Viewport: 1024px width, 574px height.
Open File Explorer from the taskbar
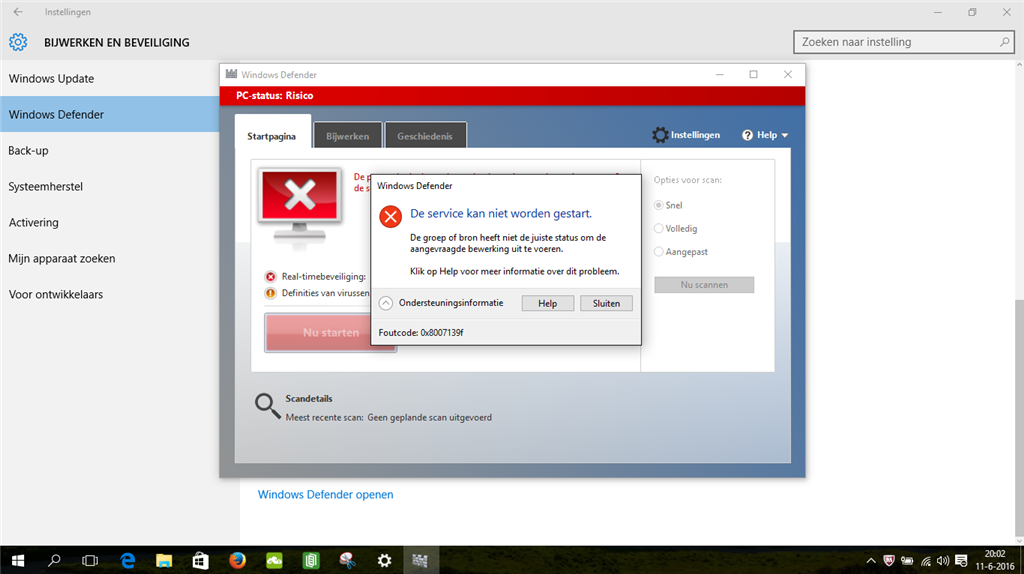pos(164,560)
